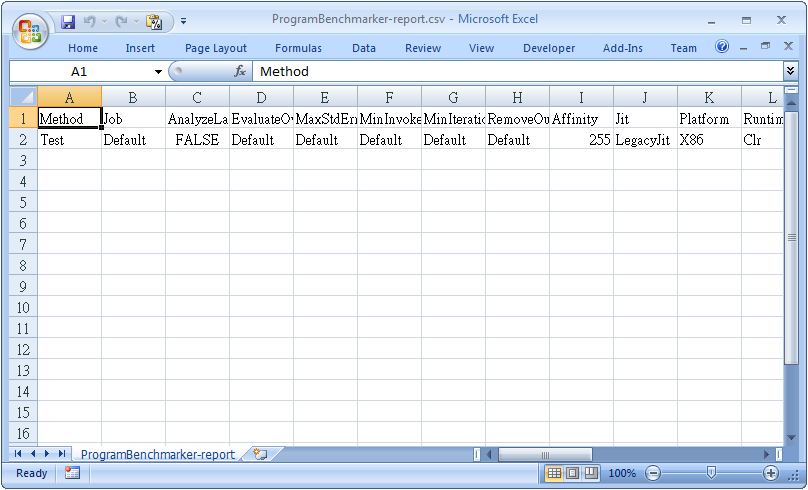This screenshot has height=490, width=808.
Task: Open Customize Quick Access Toolbar dropdown
Action: coord(183,22)
